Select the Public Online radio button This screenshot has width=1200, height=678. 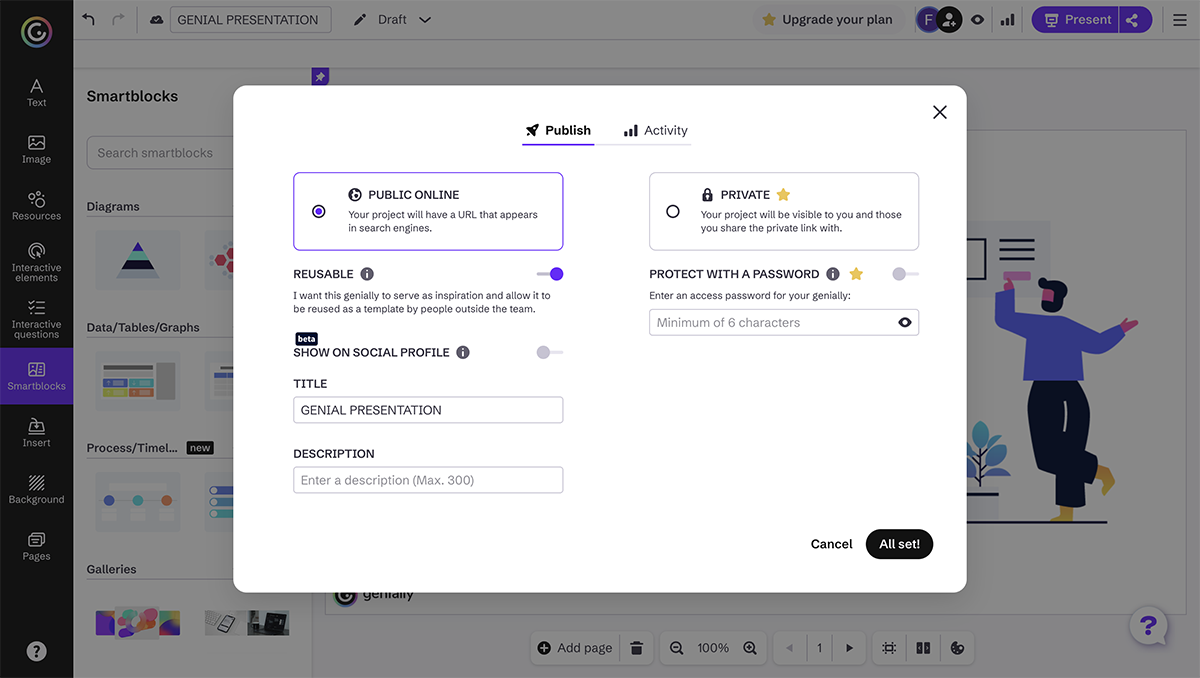319,211
